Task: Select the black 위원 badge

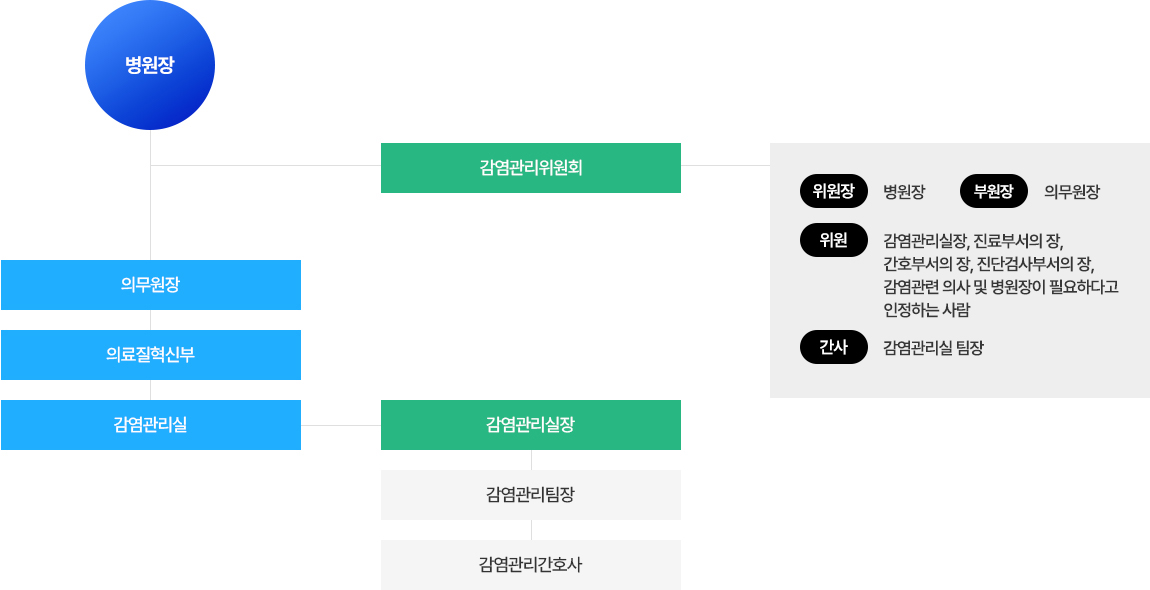Action: 834,241
